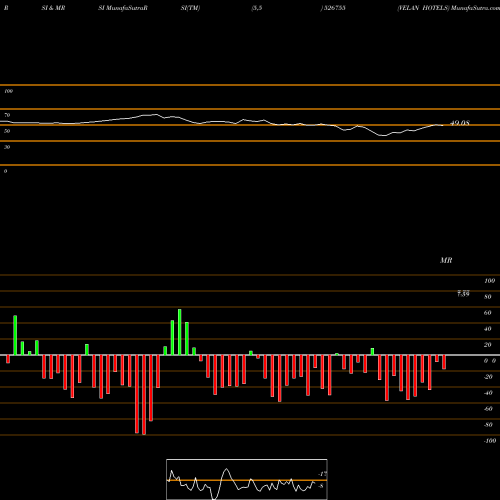Click the ') 526755' stock code text
Image resolution: width=500 pixels, height=500 pixels.
point(333,8)
